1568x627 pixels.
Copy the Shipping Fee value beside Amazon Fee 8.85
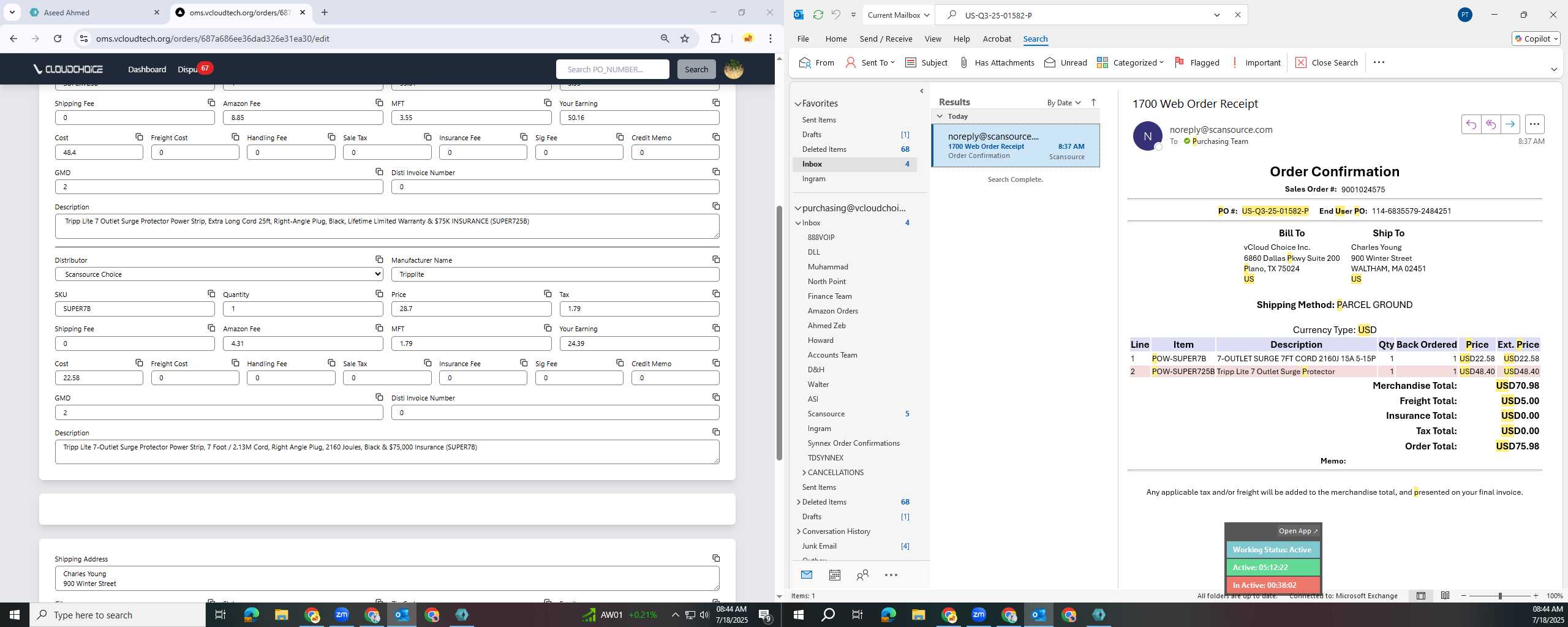tap(211, 102)
